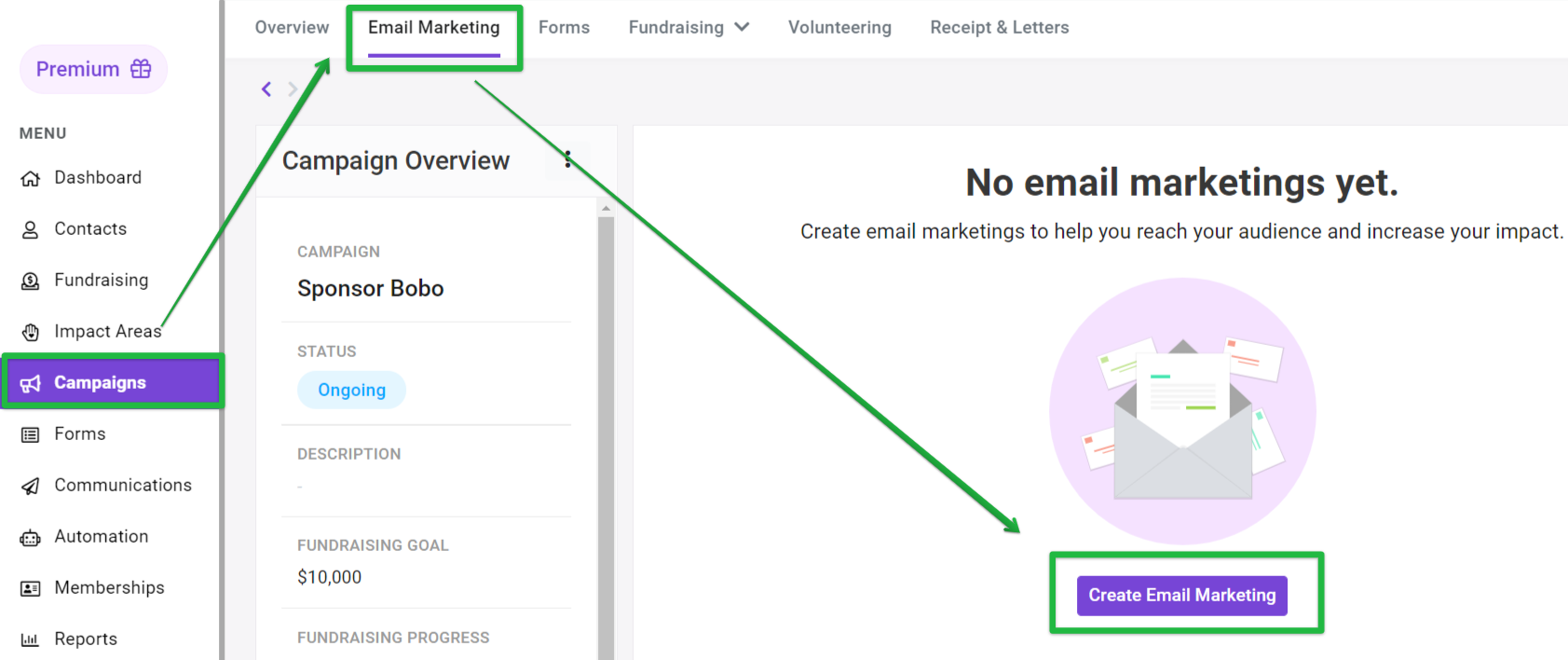Open Campaign Overview three-dot menu
This screenshot has height=660, width=1568.
point(567,159)
